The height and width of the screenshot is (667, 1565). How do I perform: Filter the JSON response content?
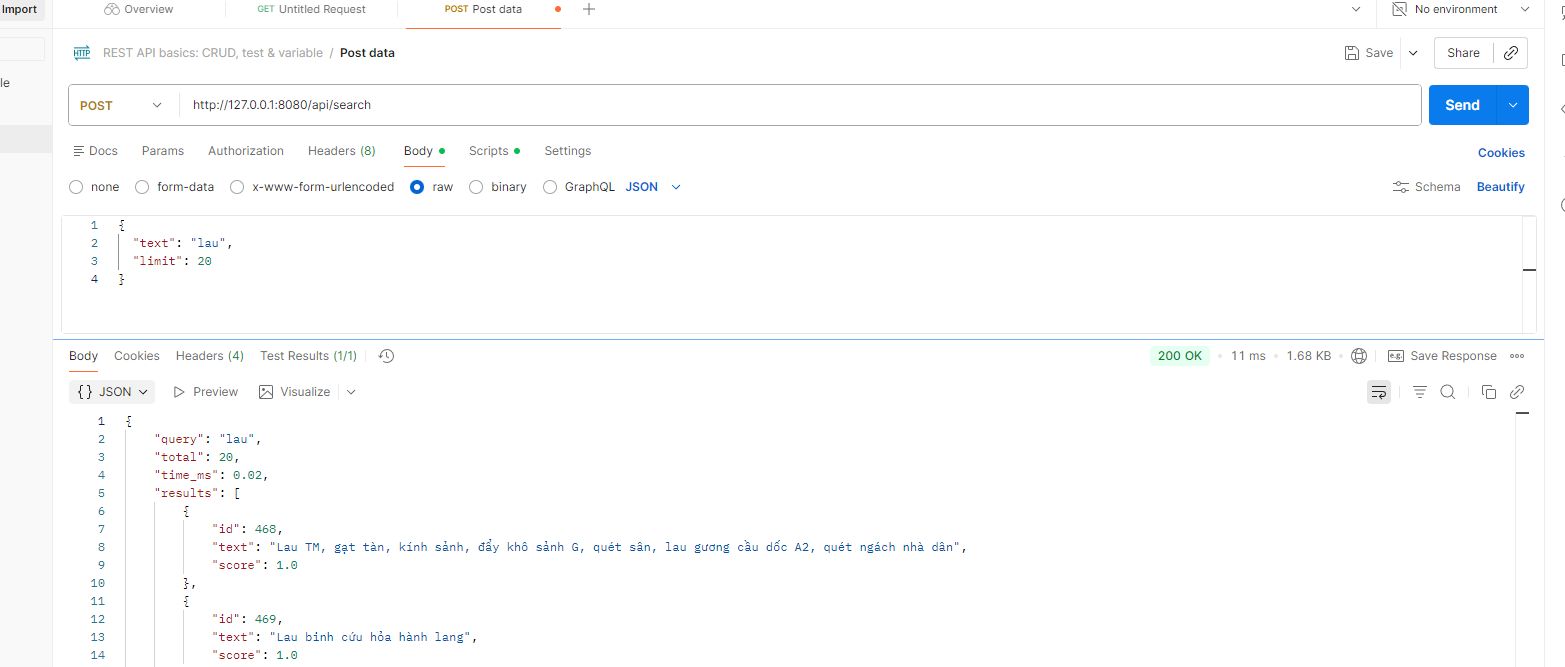(x=1419, y=391)
